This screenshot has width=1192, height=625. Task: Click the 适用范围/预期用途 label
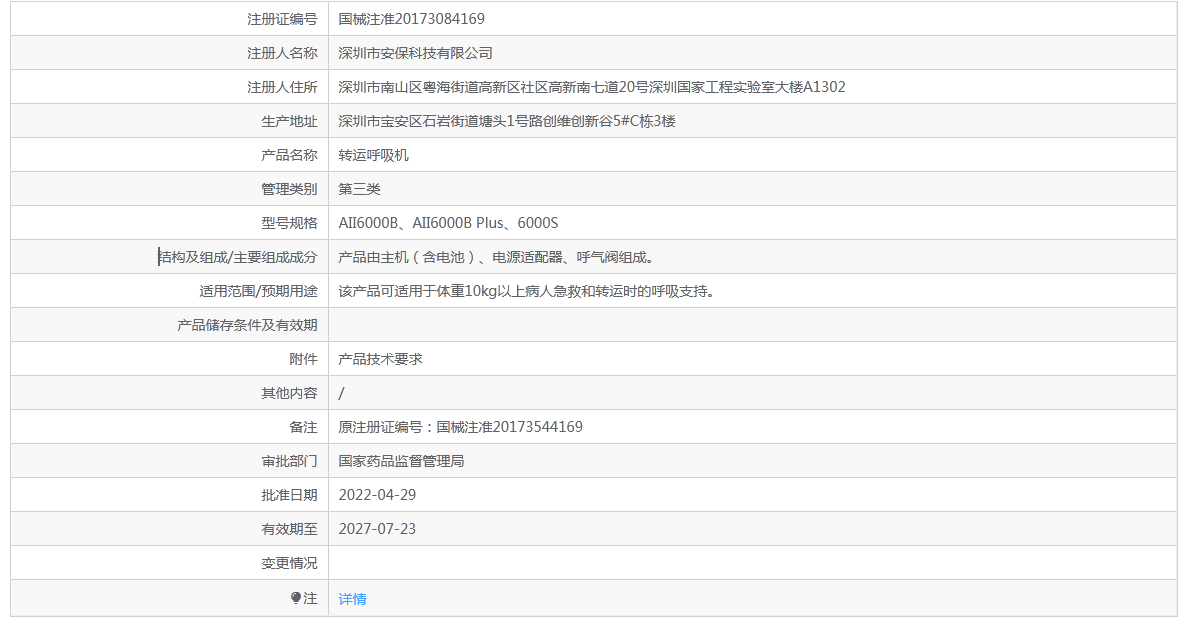coord(258,291)
